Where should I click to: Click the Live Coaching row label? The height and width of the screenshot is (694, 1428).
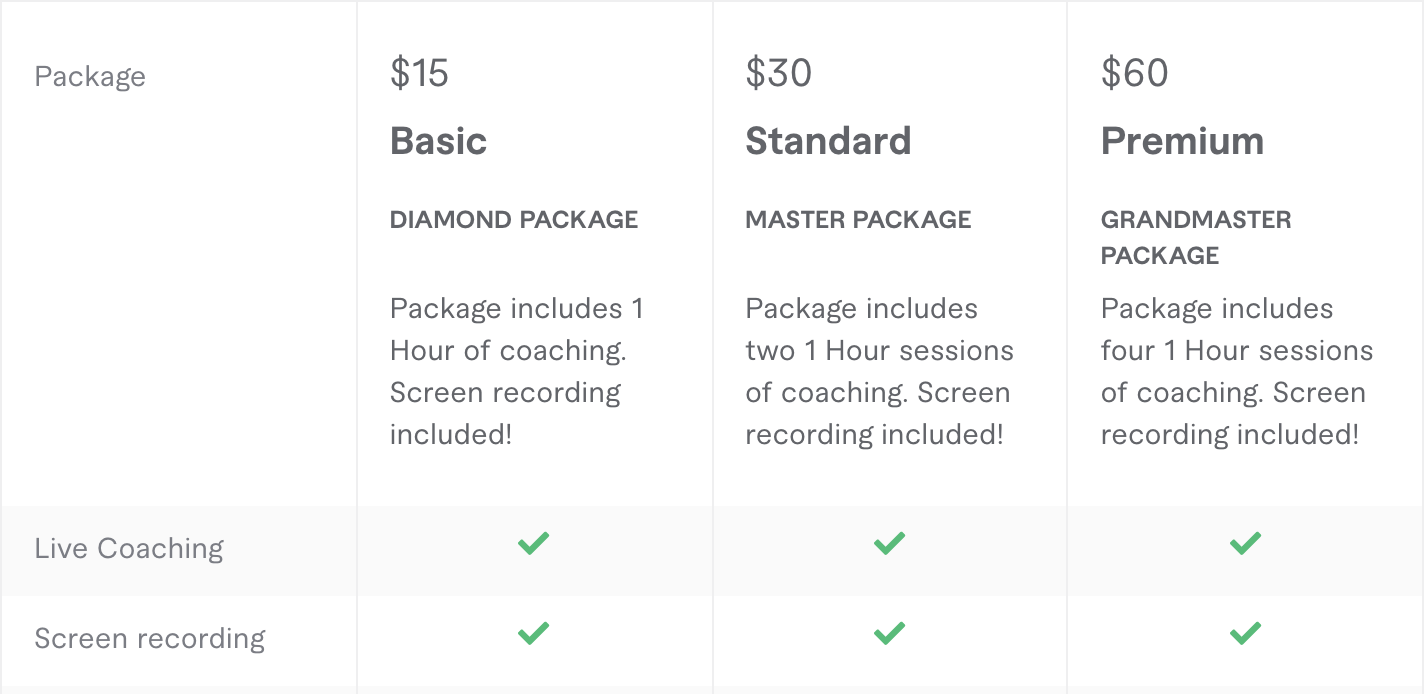tap(129, 549)
